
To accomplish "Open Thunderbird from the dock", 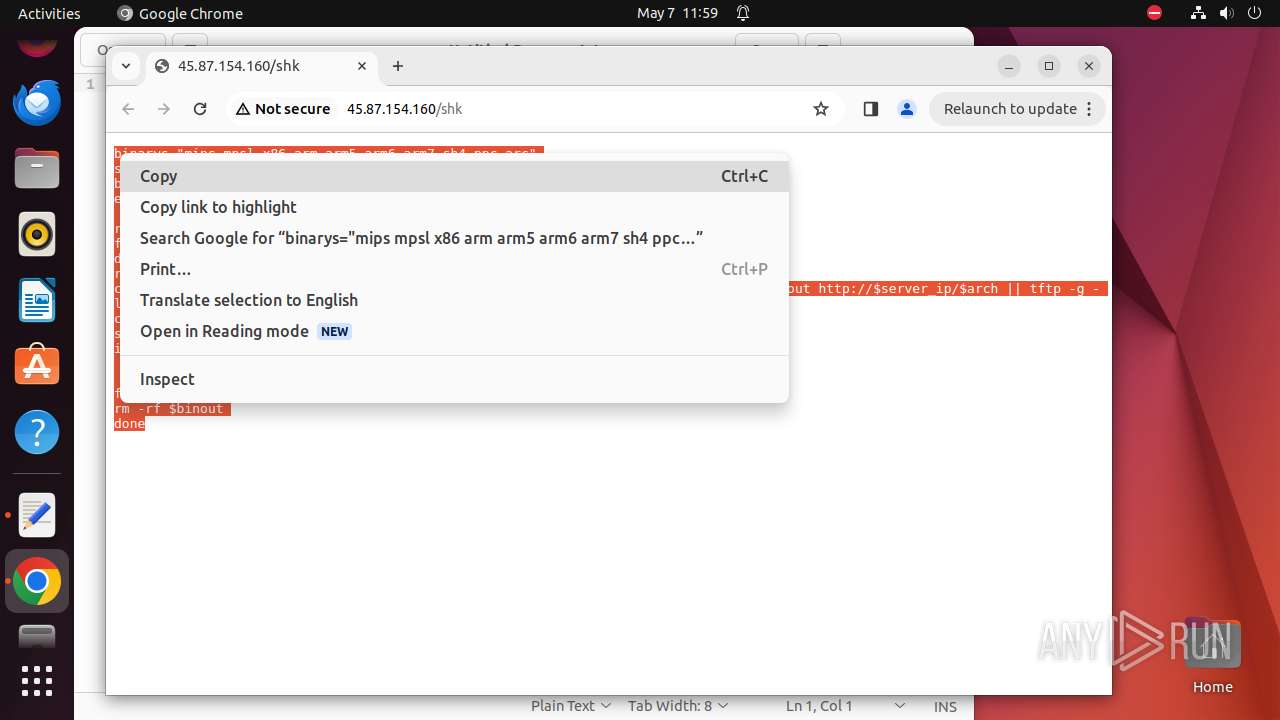I will (37, 102).
